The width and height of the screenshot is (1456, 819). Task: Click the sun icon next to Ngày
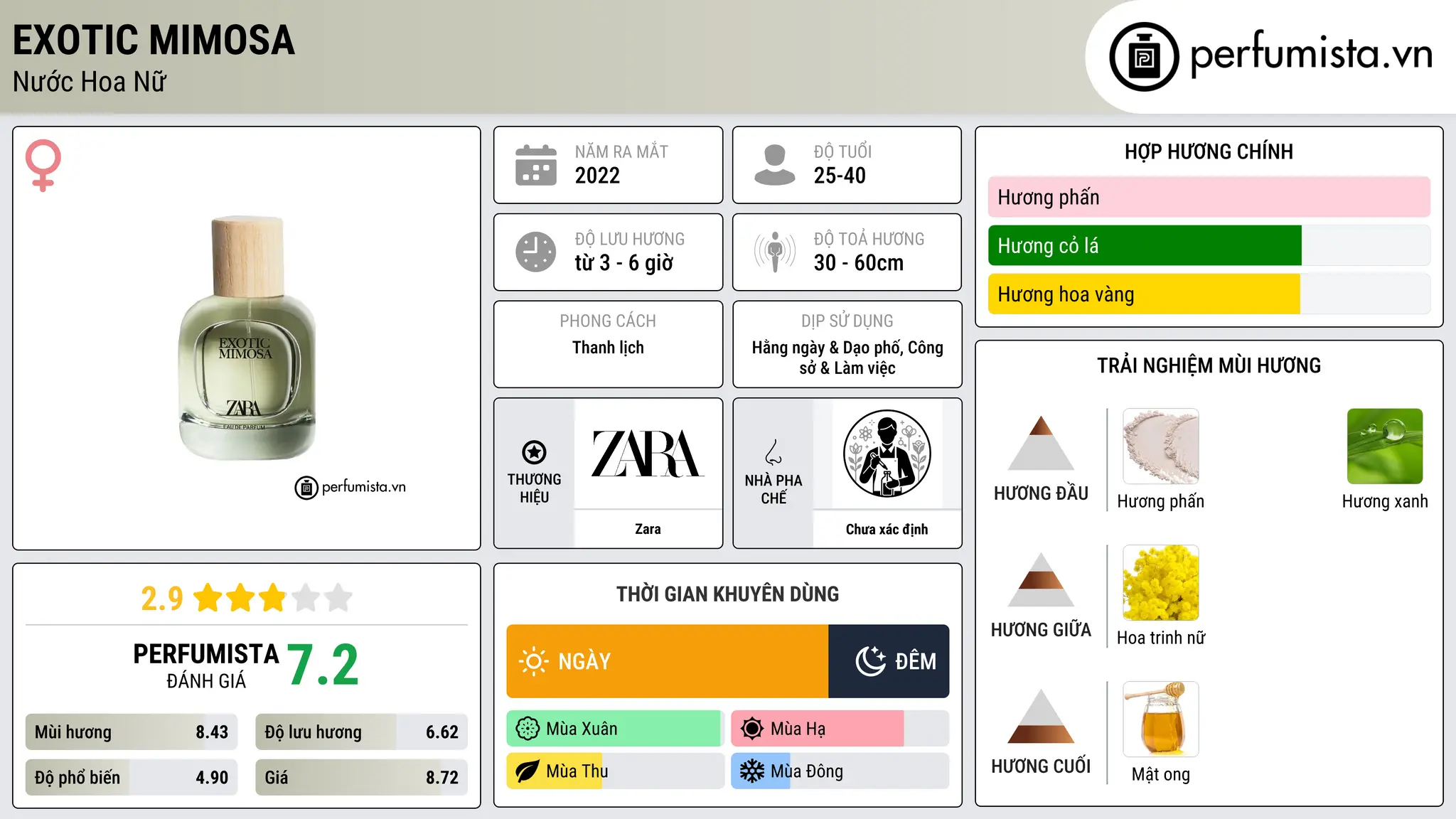pos(533,661)
